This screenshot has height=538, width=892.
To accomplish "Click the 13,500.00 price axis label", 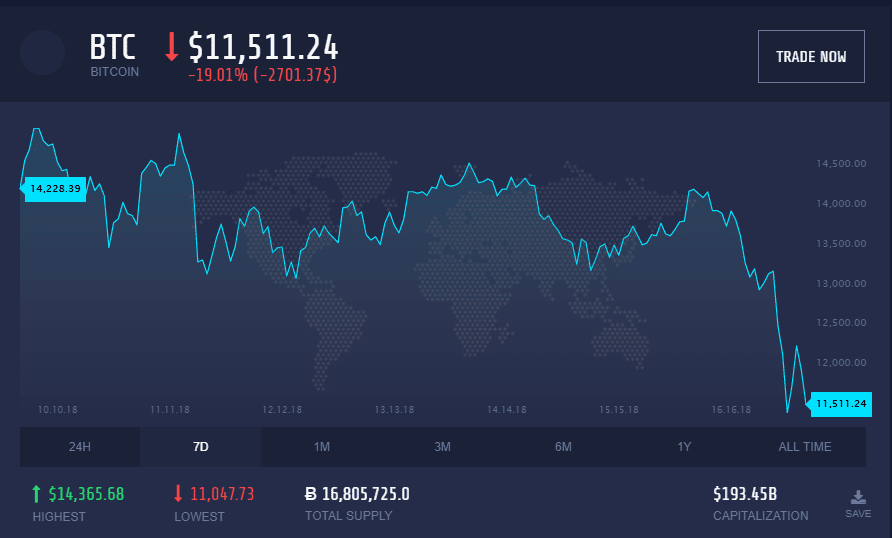I will pyautogui.click(x=841, y=243).
